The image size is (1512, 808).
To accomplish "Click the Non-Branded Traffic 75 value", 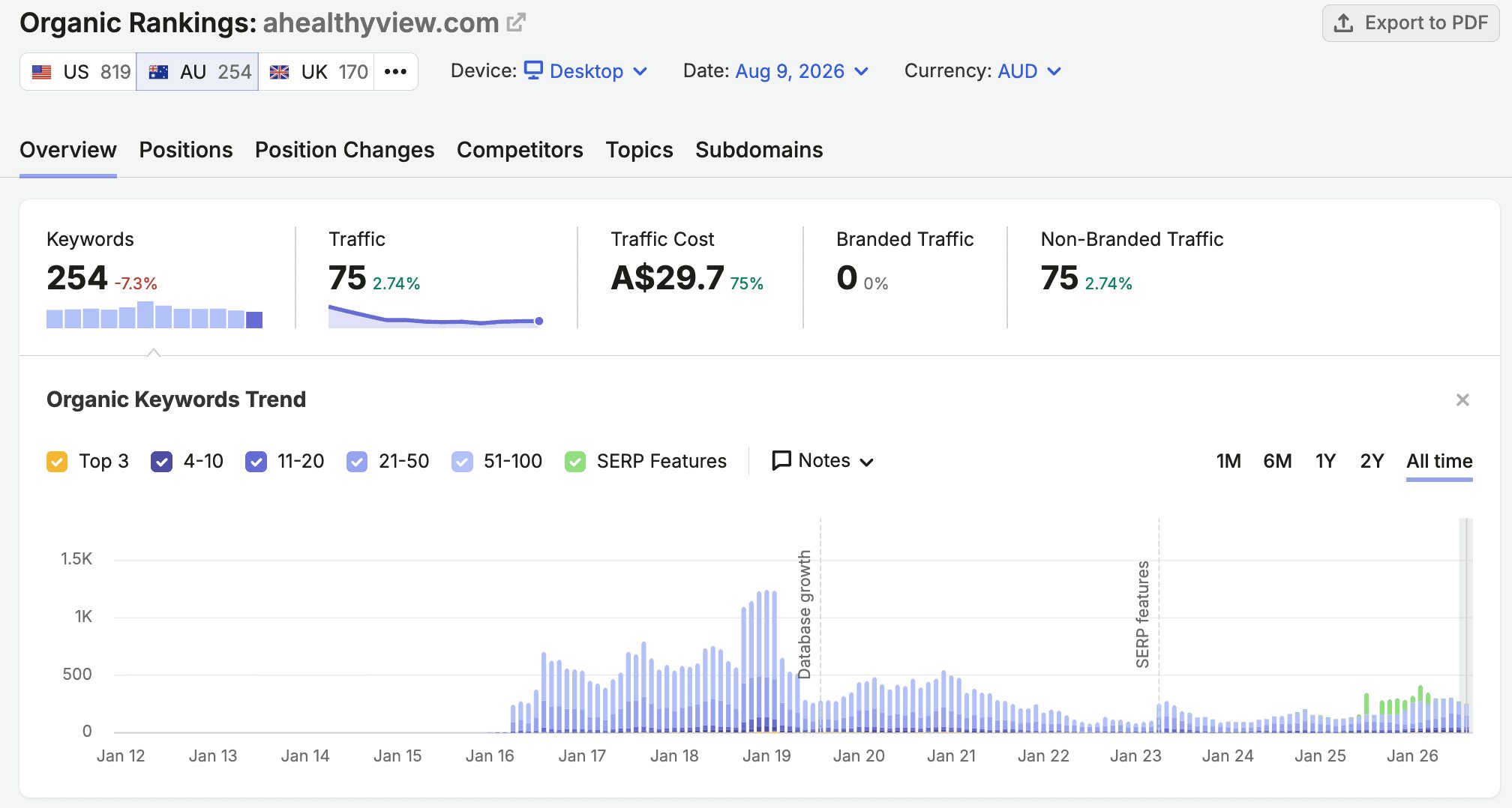I will 1059,278.
